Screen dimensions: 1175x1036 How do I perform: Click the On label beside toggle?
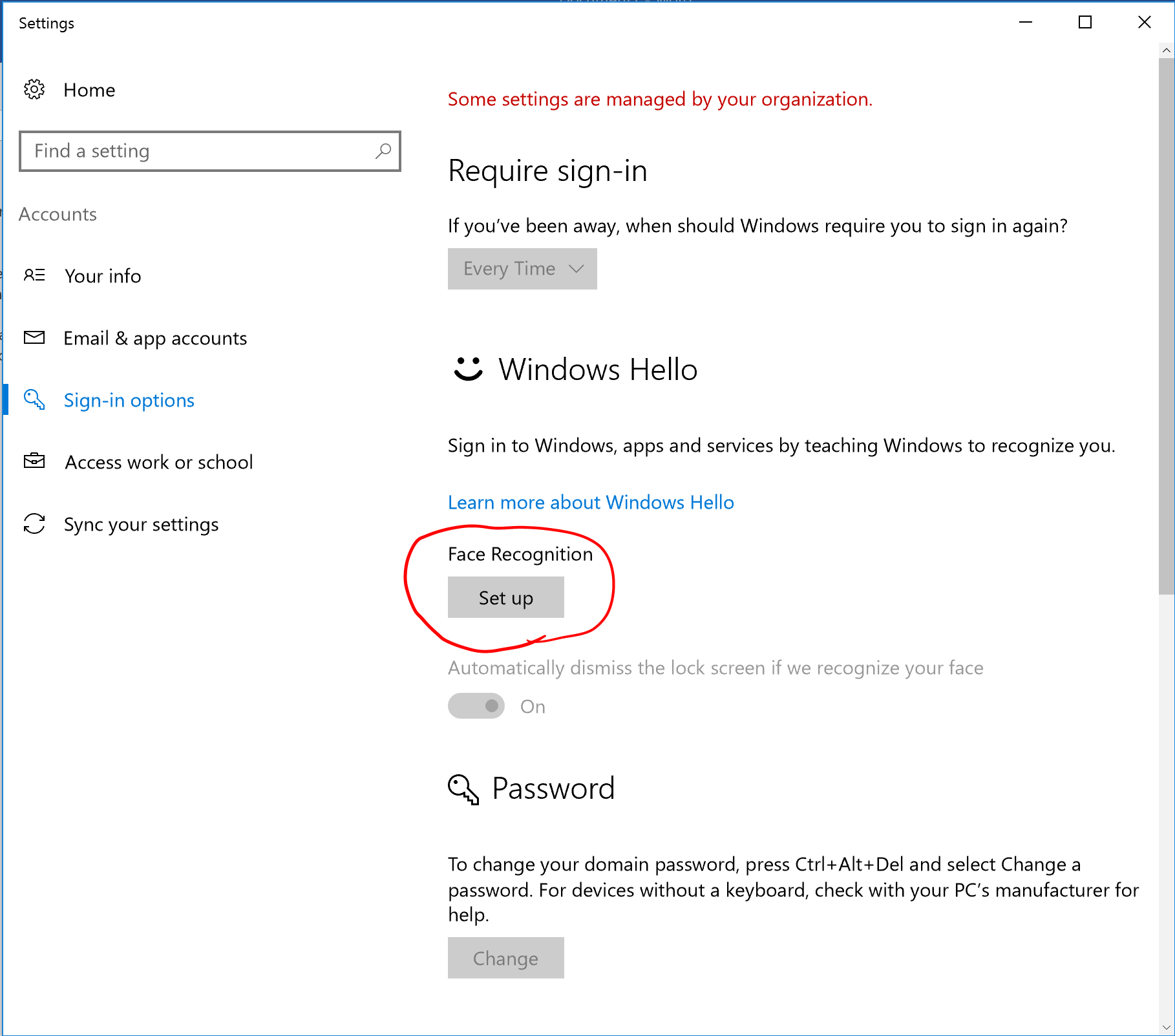point(533,706)
